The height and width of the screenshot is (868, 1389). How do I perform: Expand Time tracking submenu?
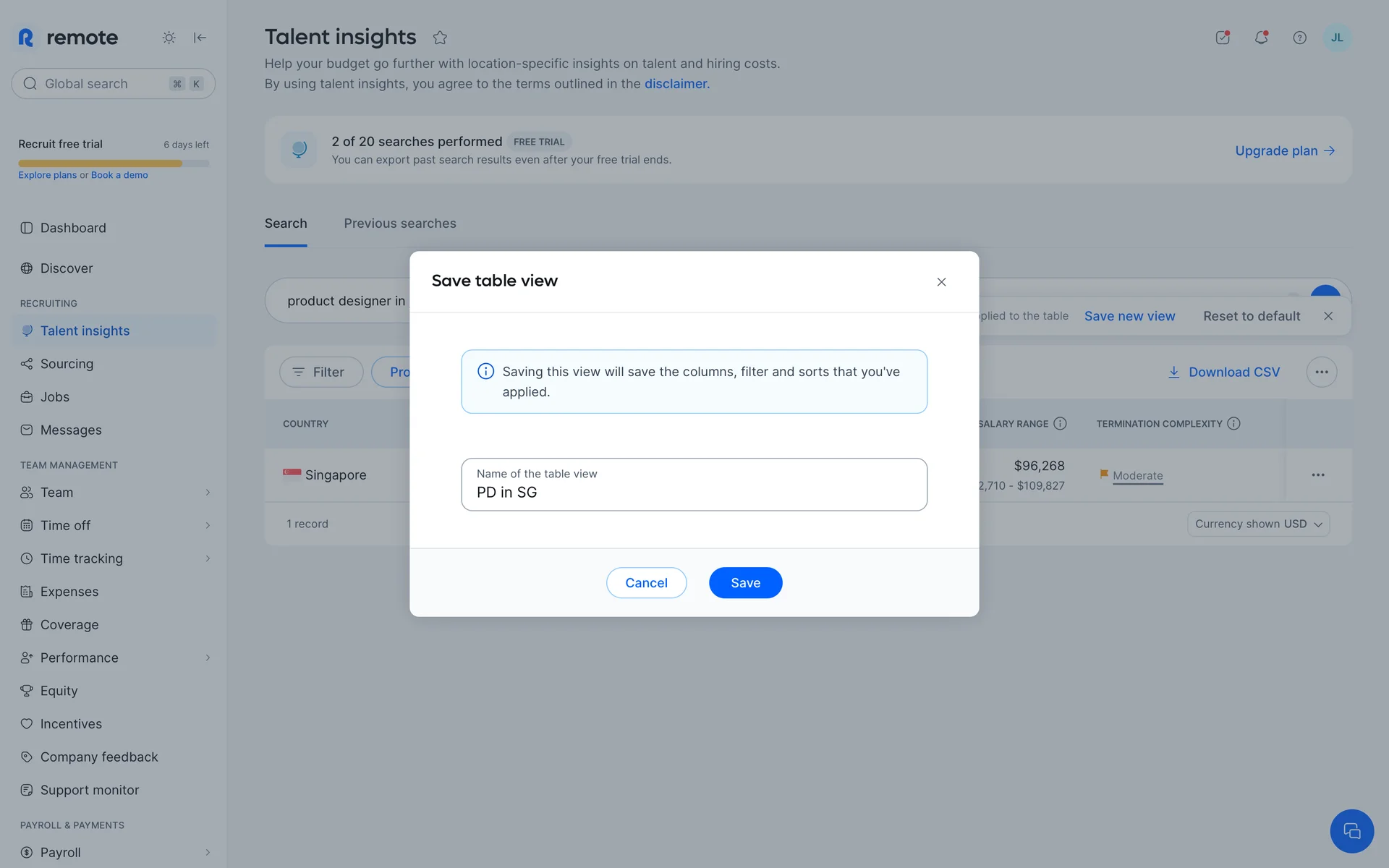click(208, 558)
